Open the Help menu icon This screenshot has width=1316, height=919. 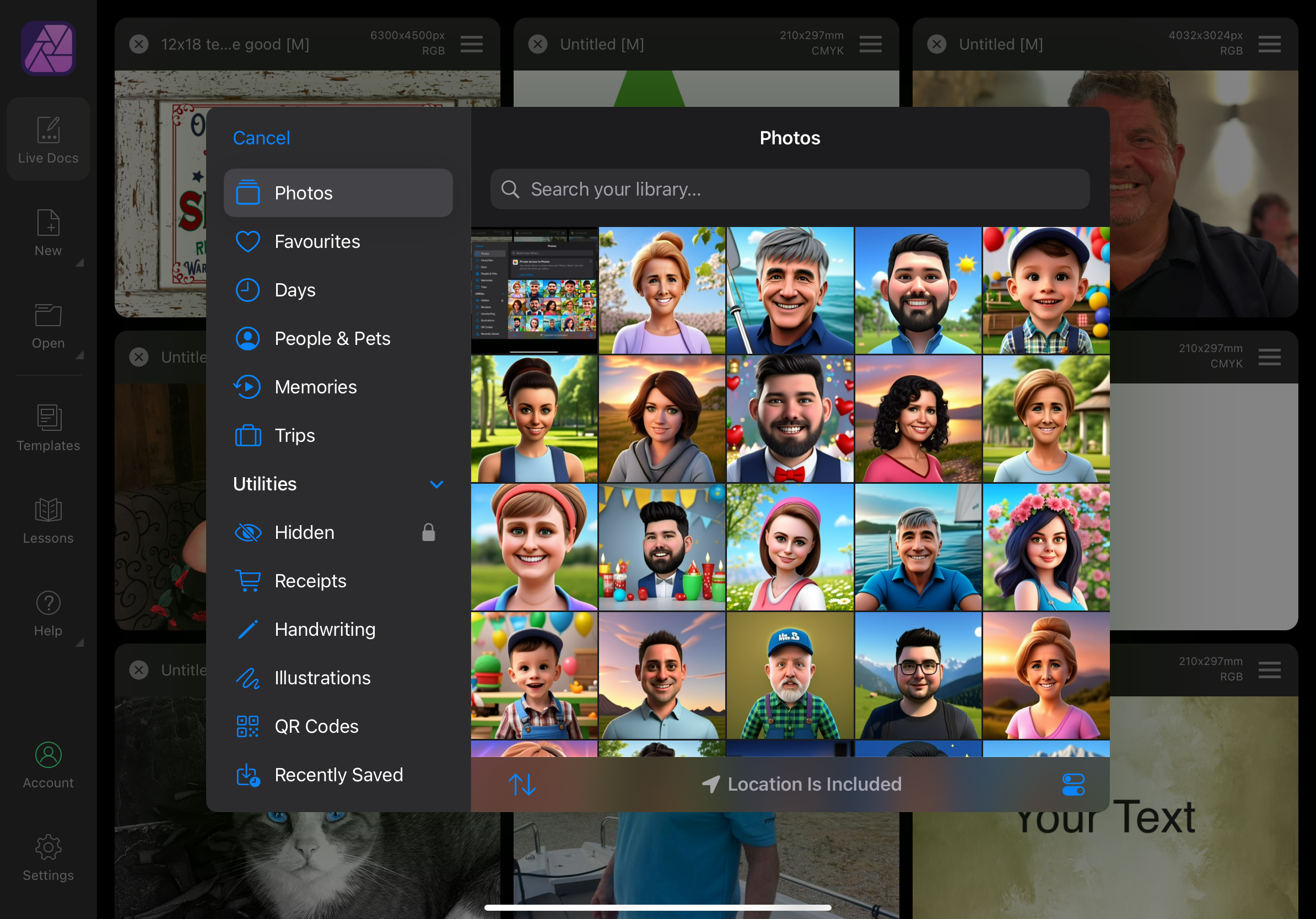click(48, 603)
